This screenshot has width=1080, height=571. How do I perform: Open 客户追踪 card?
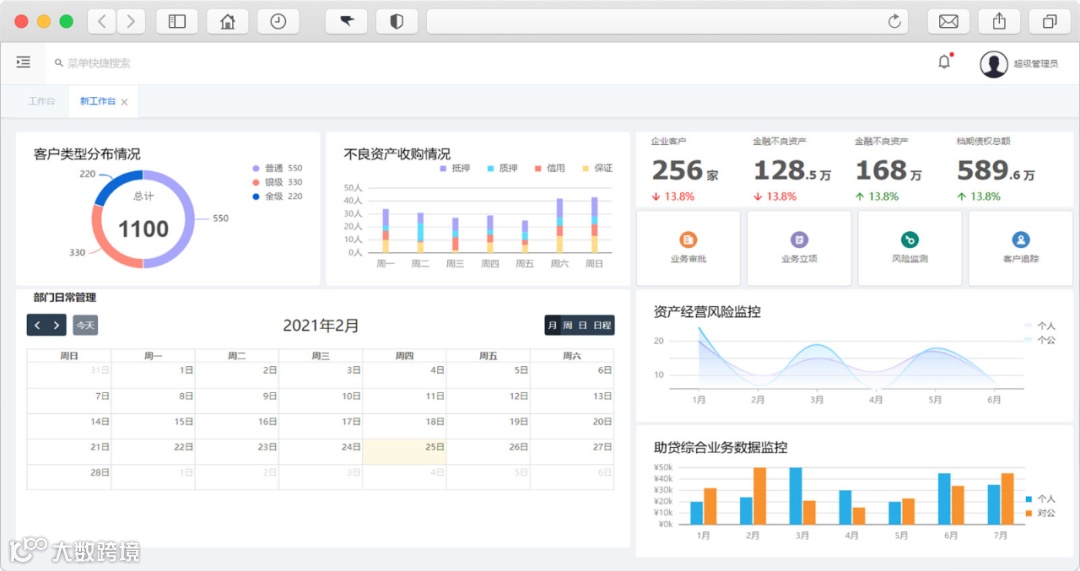1020,248
